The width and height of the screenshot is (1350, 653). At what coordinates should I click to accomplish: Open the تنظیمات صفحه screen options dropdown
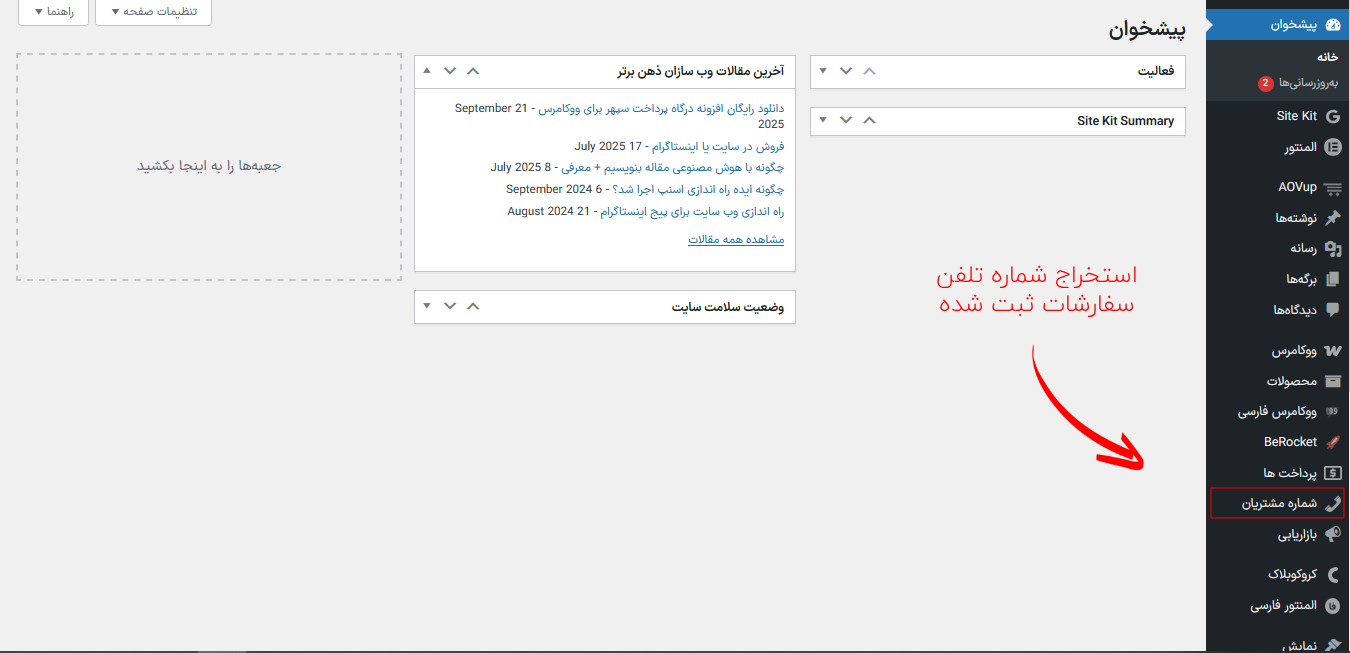(153, 12)
